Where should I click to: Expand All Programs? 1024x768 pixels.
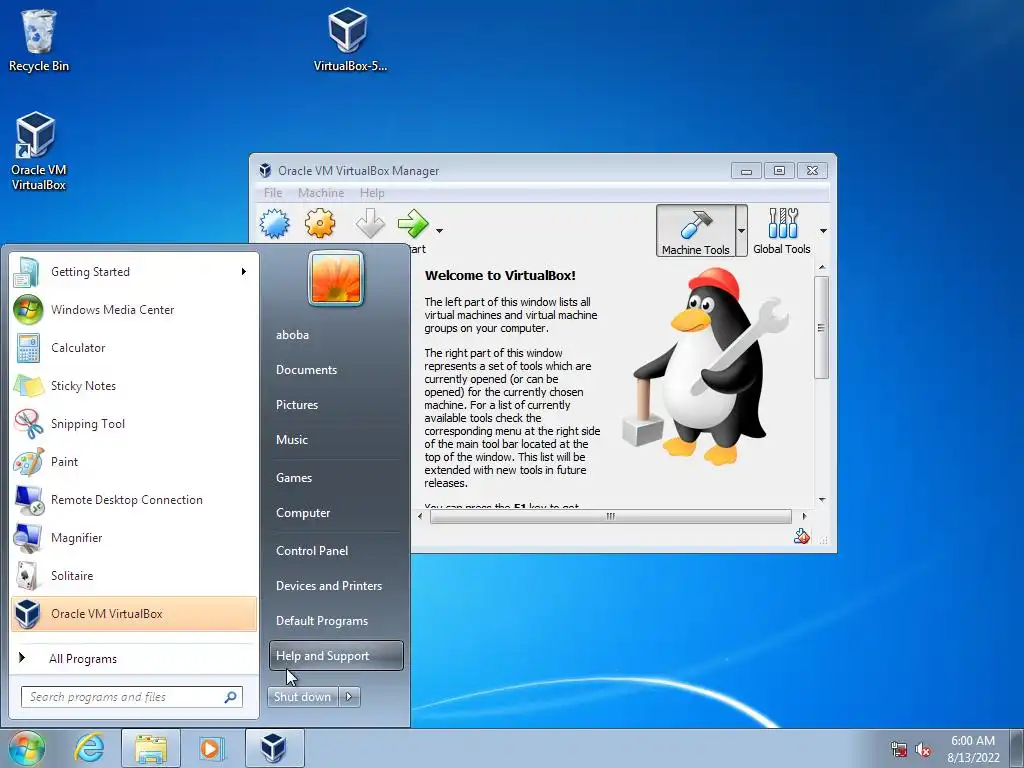134,658
